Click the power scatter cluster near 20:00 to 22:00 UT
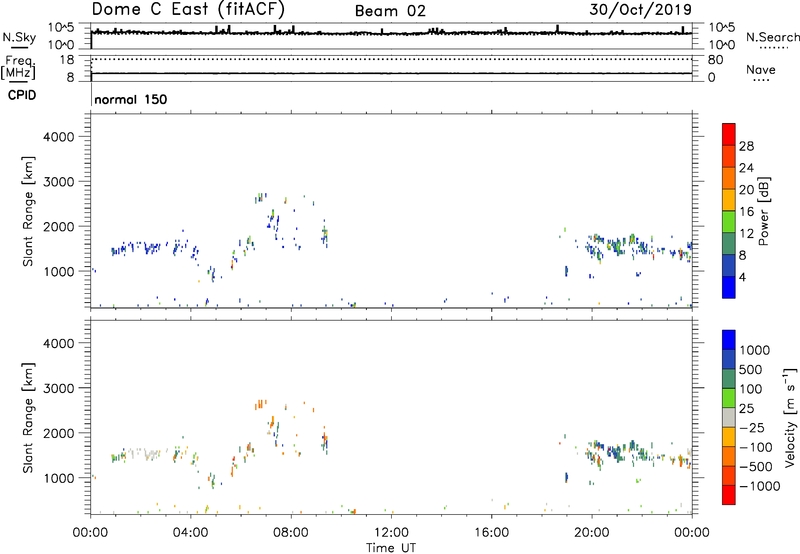The height and width of the screenshot is (554, 800). [620, 246]
